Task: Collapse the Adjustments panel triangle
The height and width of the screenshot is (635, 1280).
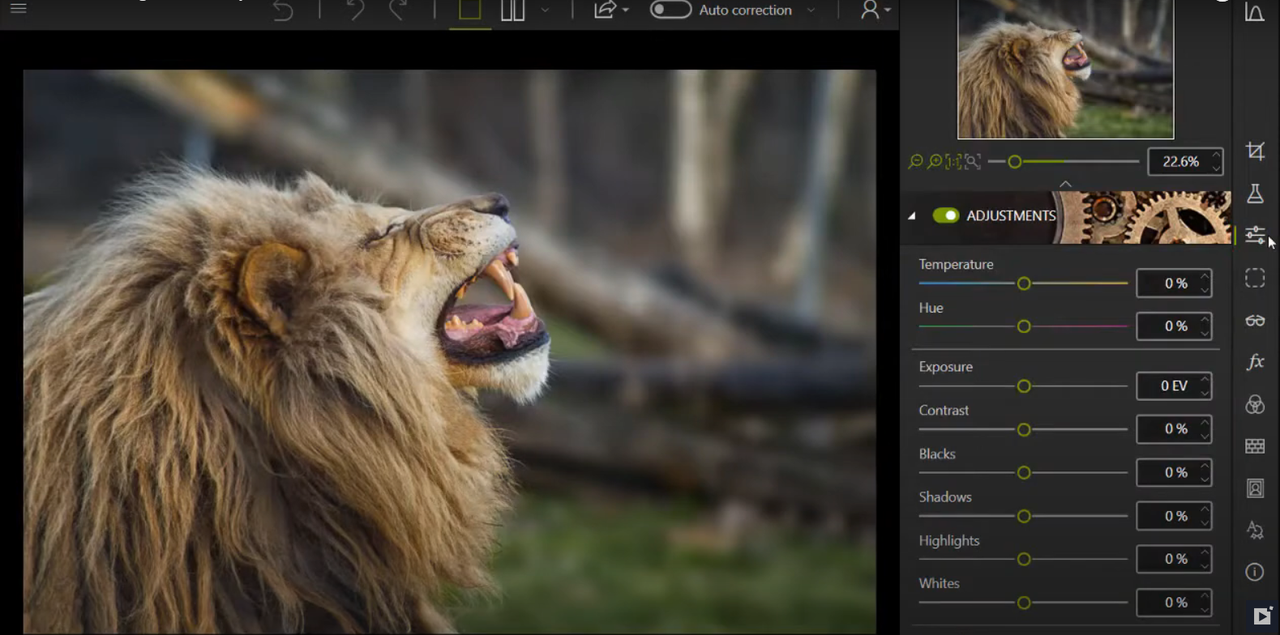Action: [911, 216]
